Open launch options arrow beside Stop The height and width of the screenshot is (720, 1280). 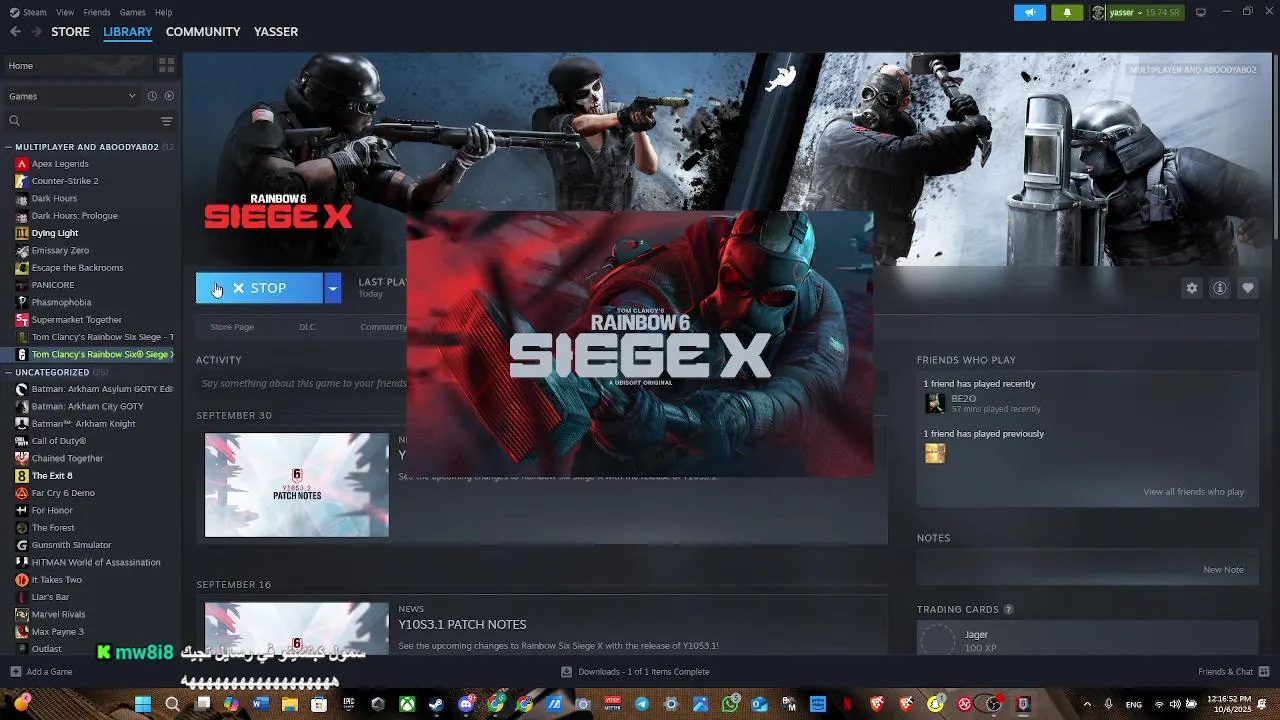pyautogui.click(x=332, y=288)
